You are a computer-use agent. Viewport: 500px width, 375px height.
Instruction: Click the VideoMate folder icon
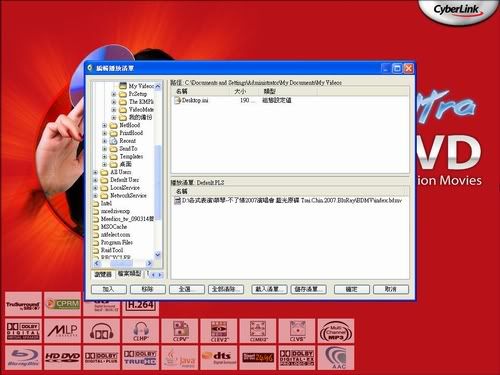tap(123, 109)
